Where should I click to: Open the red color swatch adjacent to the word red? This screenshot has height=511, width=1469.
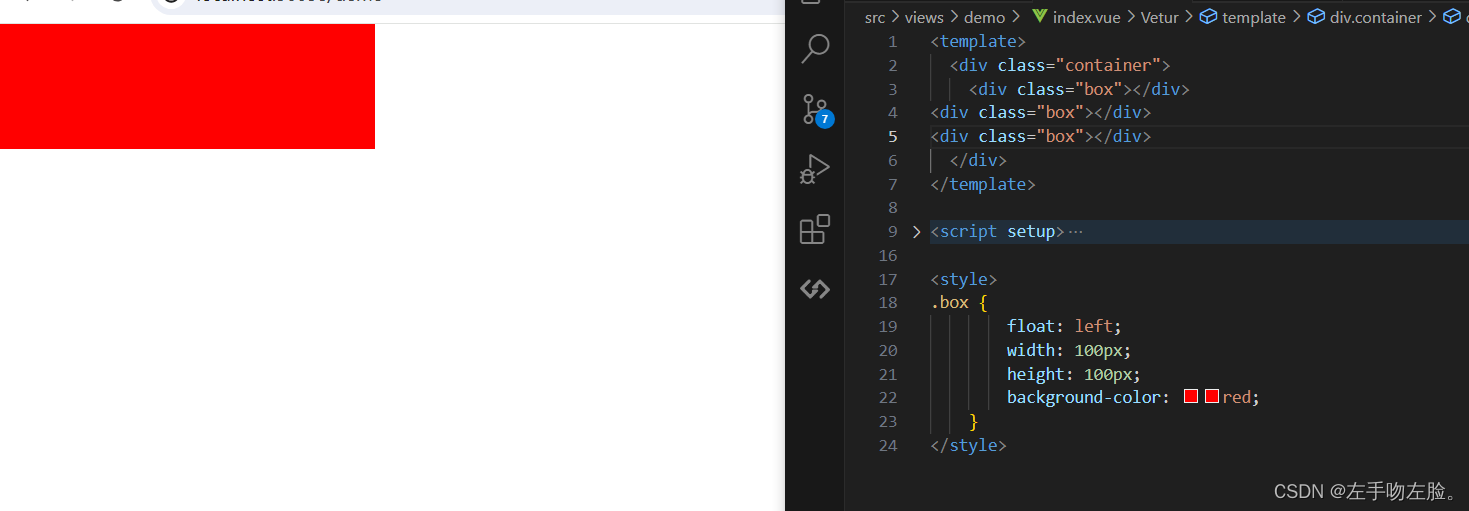point(1211,397)
